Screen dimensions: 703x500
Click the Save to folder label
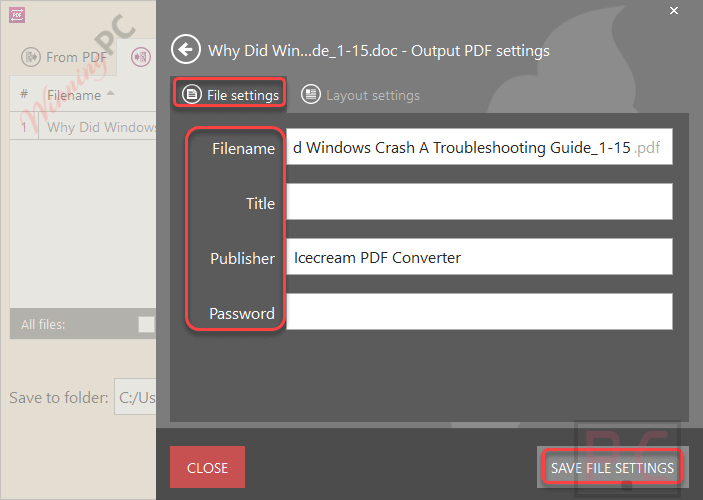point(59,397)
